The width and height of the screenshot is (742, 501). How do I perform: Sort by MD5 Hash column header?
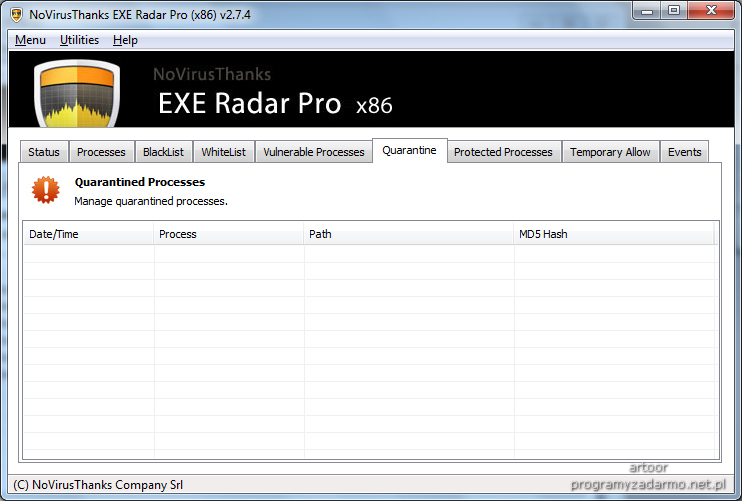[614, 234]
